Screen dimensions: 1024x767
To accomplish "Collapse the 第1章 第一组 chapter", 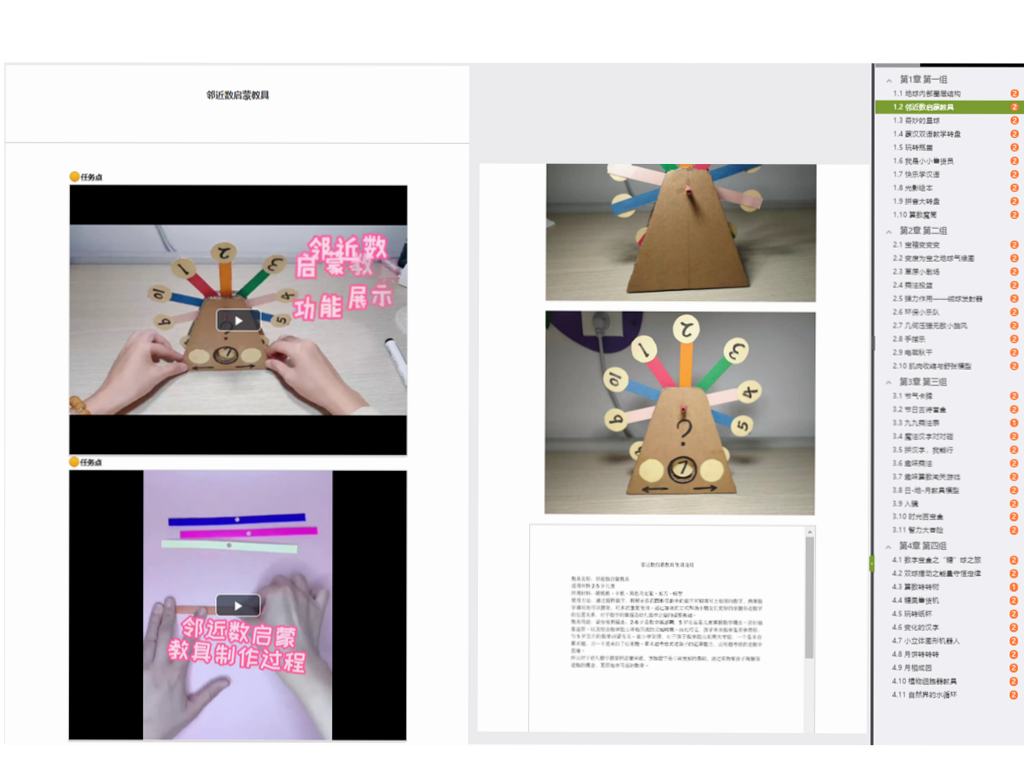I will point(888,80).
